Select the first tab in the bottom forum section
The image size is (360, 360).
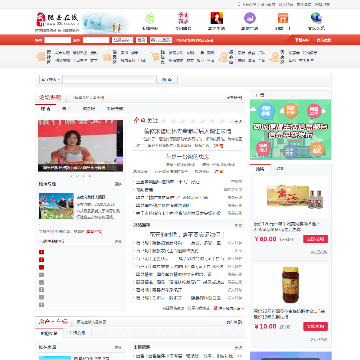point(49,333)
